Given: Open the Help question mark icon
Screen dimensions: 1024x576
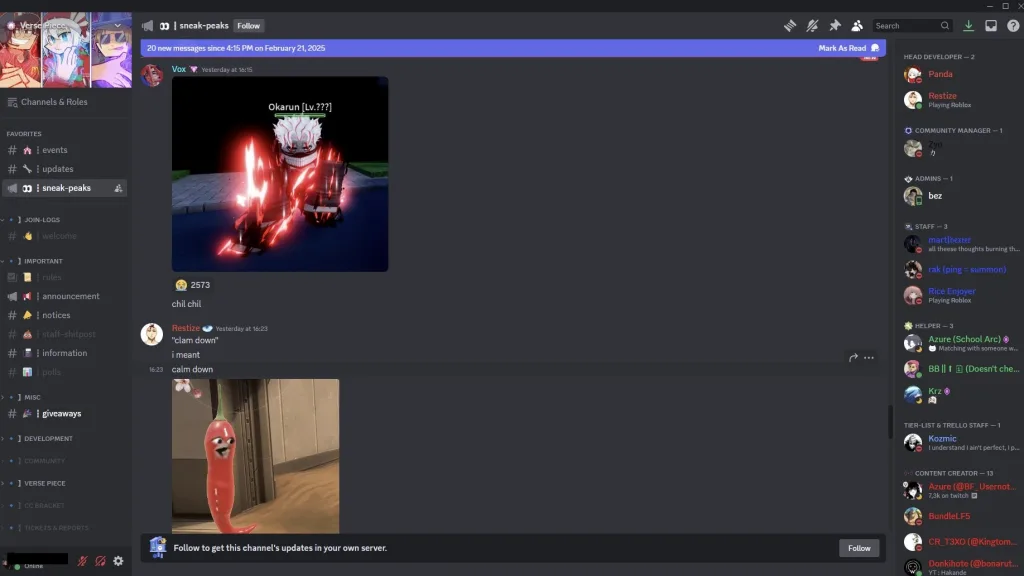Looking at the screenshot, I should [x=1013, y=25].
